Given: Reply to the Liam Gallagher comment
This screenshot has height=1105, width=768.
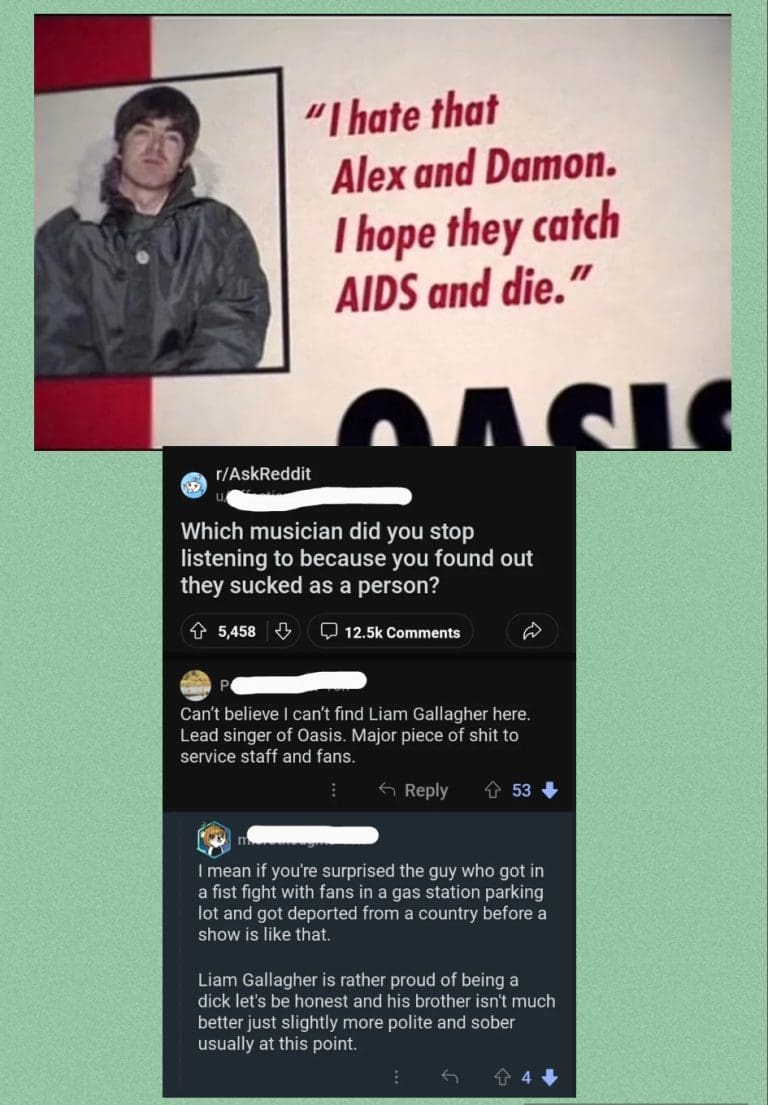Looking at the screenshot, I should pos(414,791).
